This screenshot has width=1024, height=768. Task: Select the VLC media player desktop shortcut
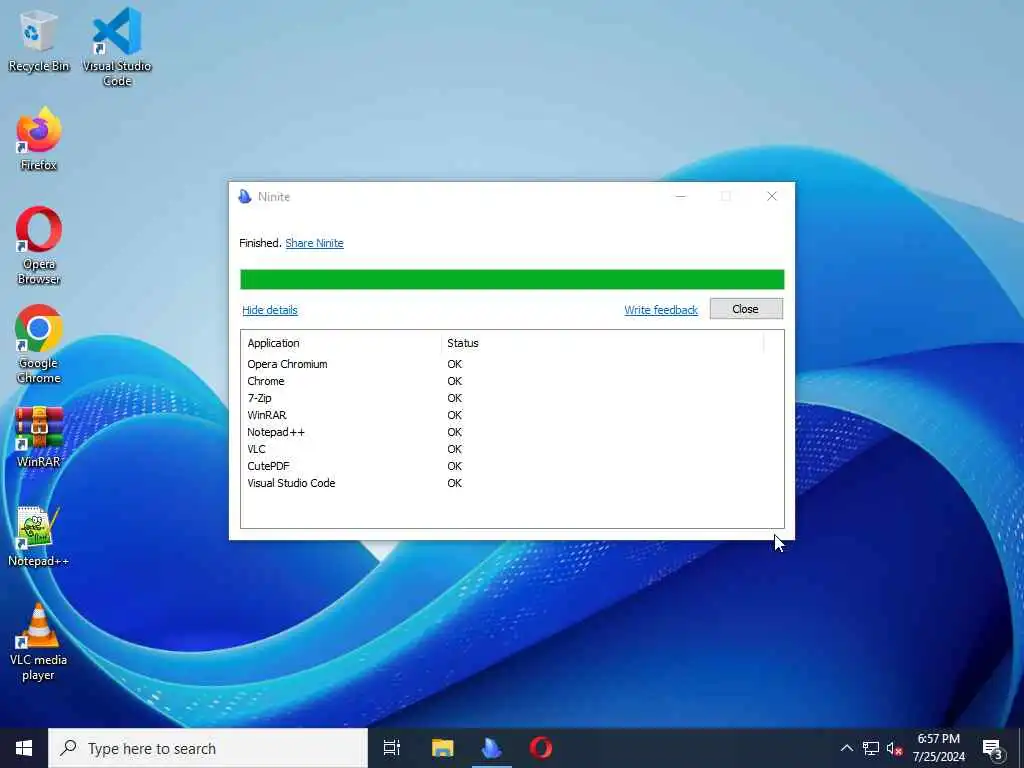tap(39, 643)
